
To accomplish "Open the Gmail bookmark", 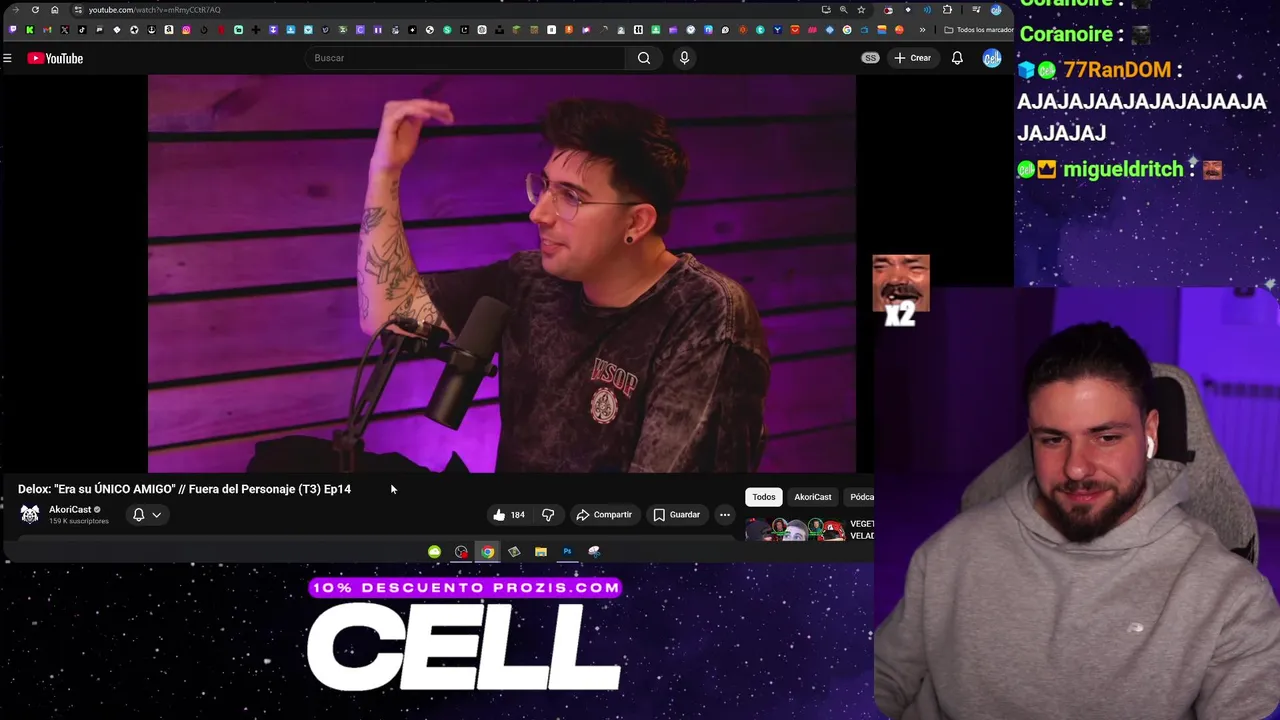I will click(x=47, y=29).
